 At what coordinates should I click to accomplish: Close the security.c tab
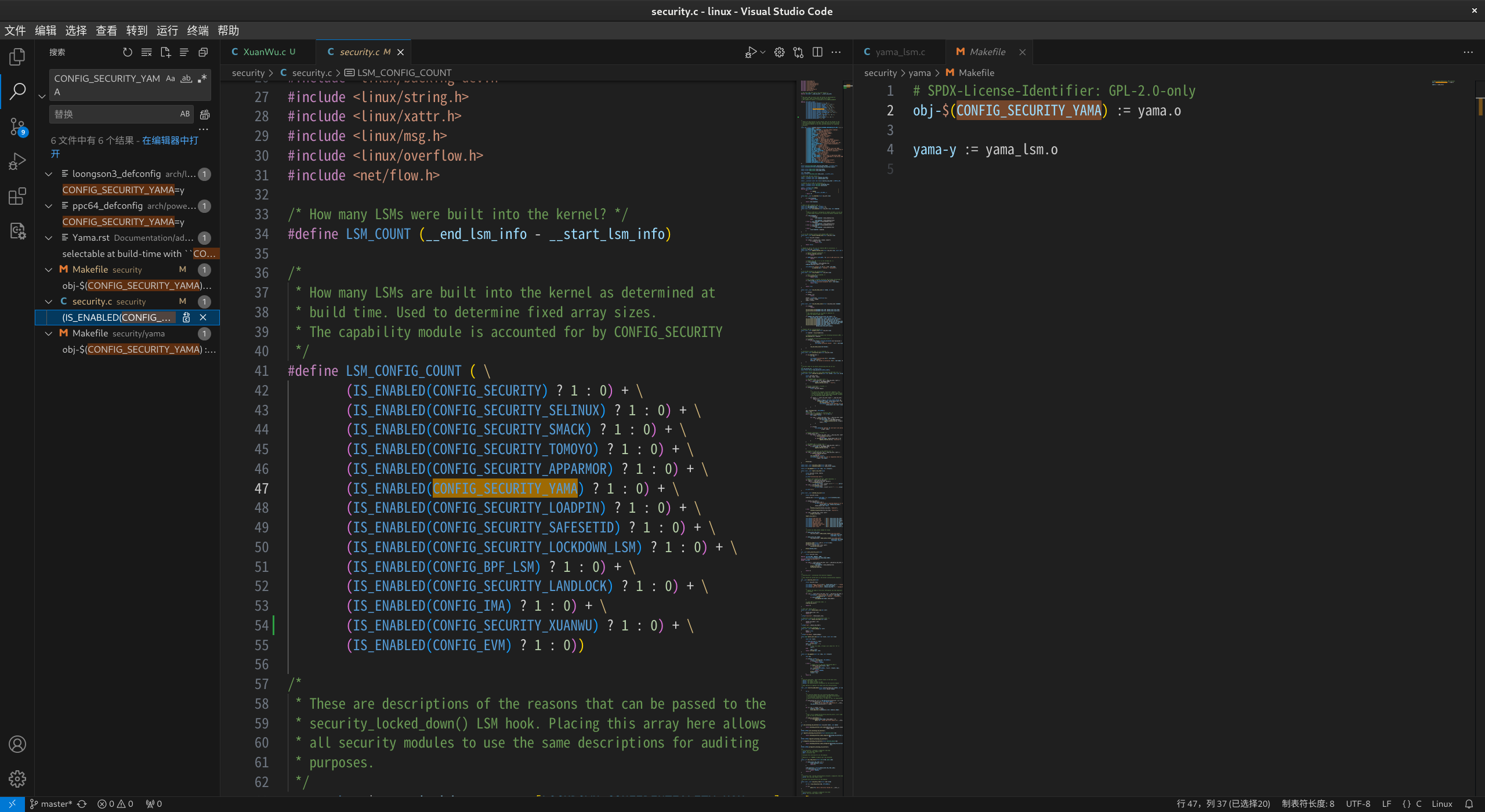point(400,52)
